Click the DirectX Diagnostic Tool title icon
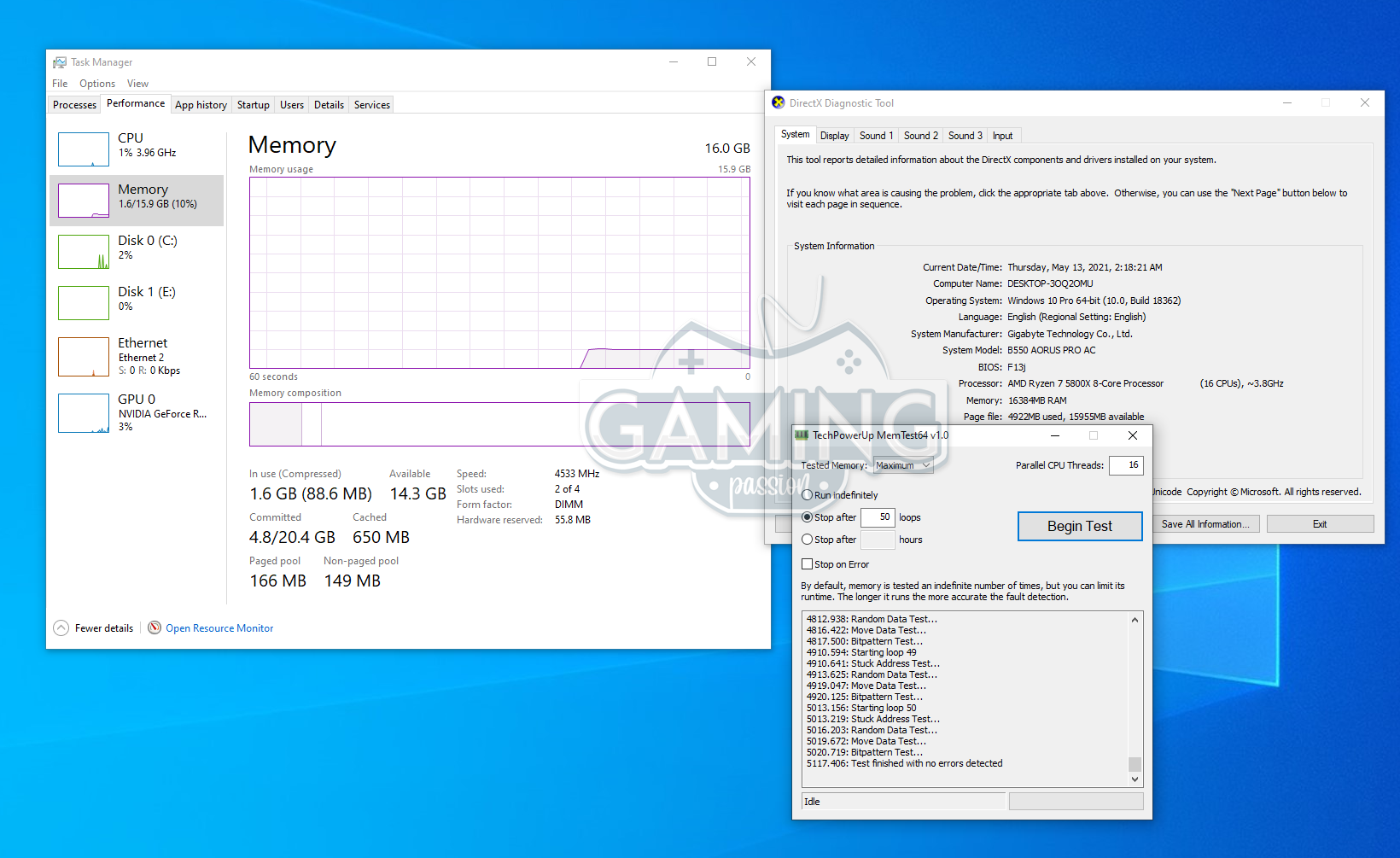 coord(779,103)
